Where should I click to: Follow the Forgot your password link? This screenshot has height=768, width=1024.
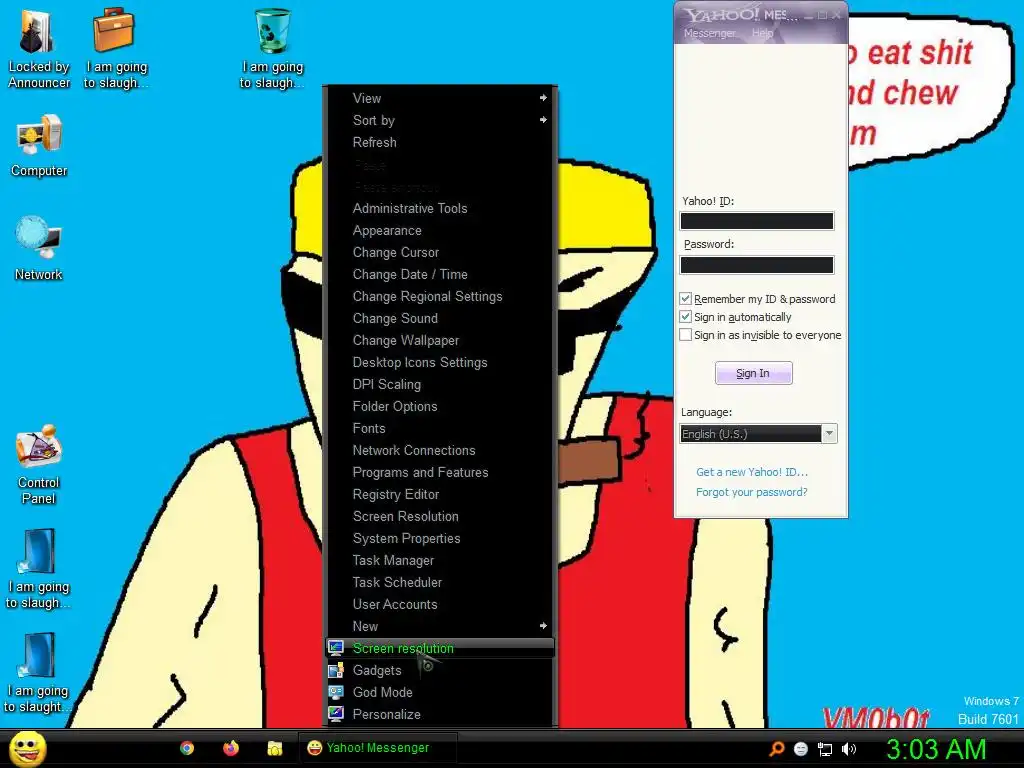[752, 492]
